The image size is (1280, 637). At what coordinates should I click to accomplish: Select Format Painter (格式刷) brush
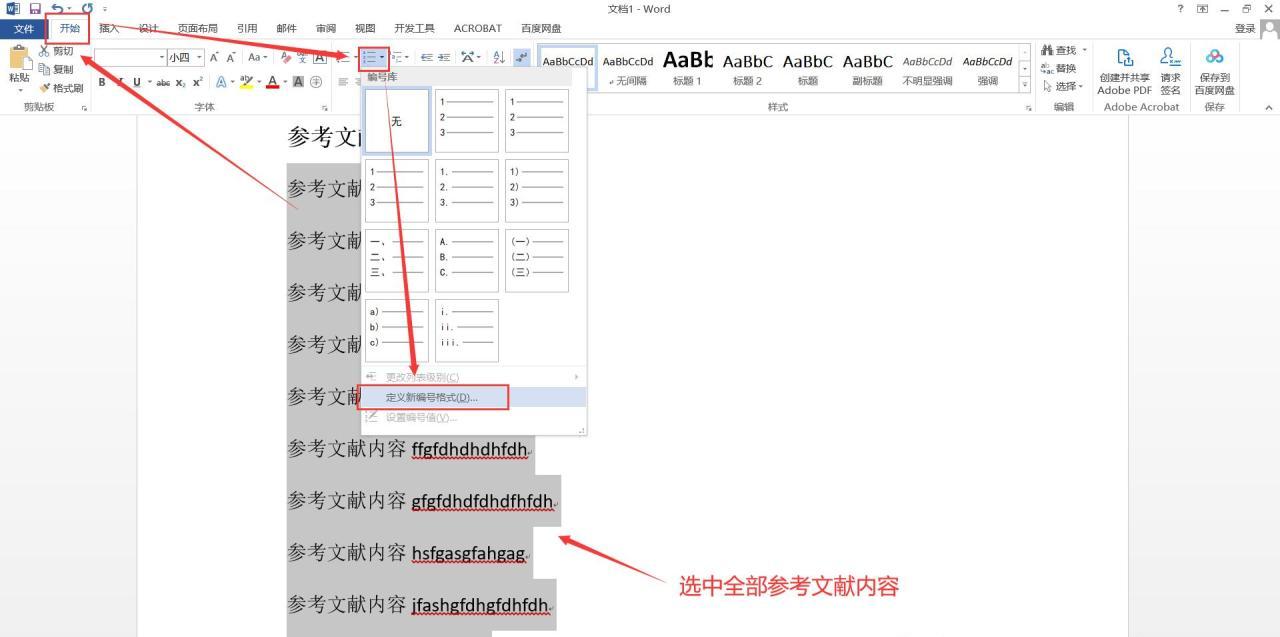tap(44, 88)
